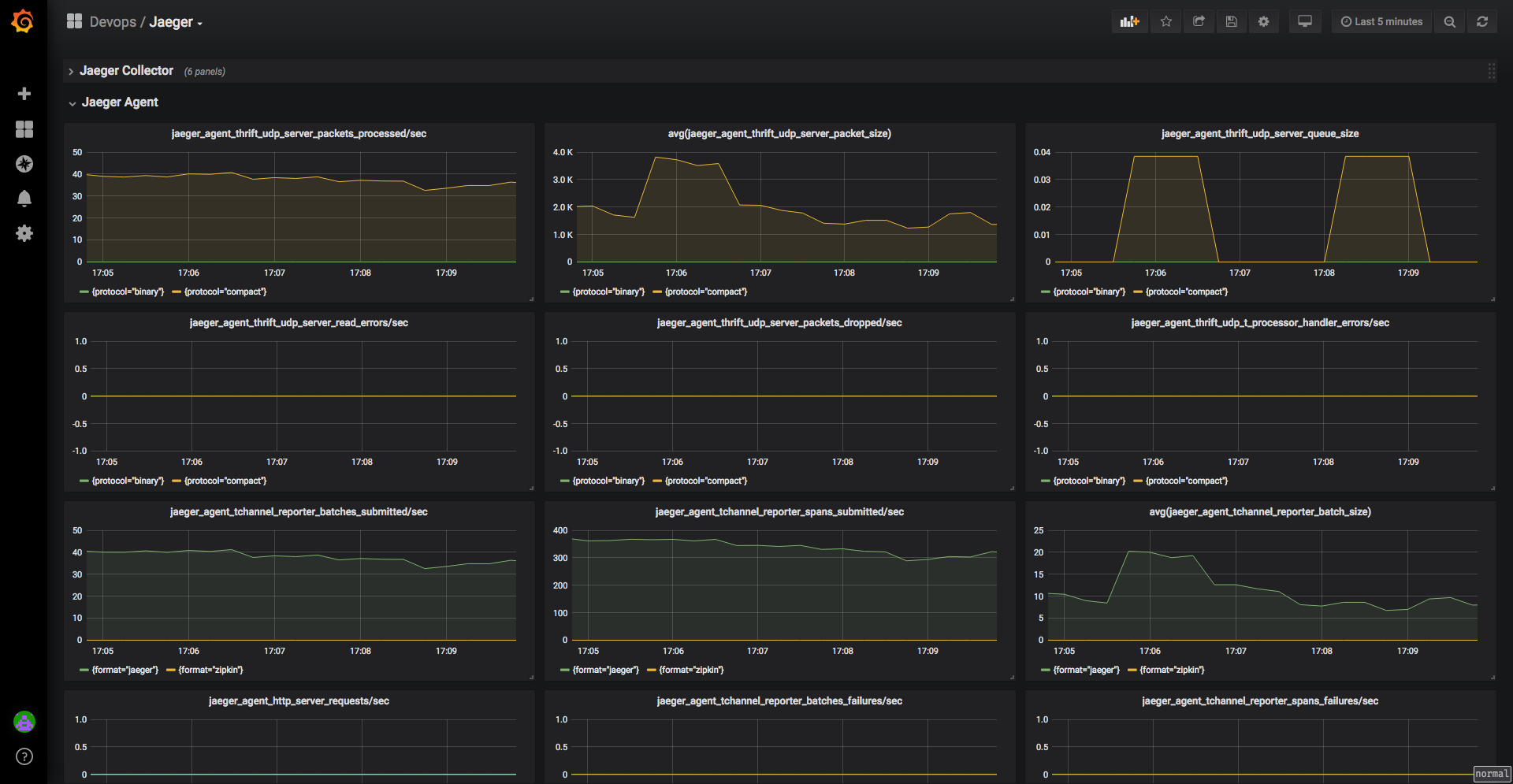Toggle binary series in packets_dropped legend

point(608,481)
